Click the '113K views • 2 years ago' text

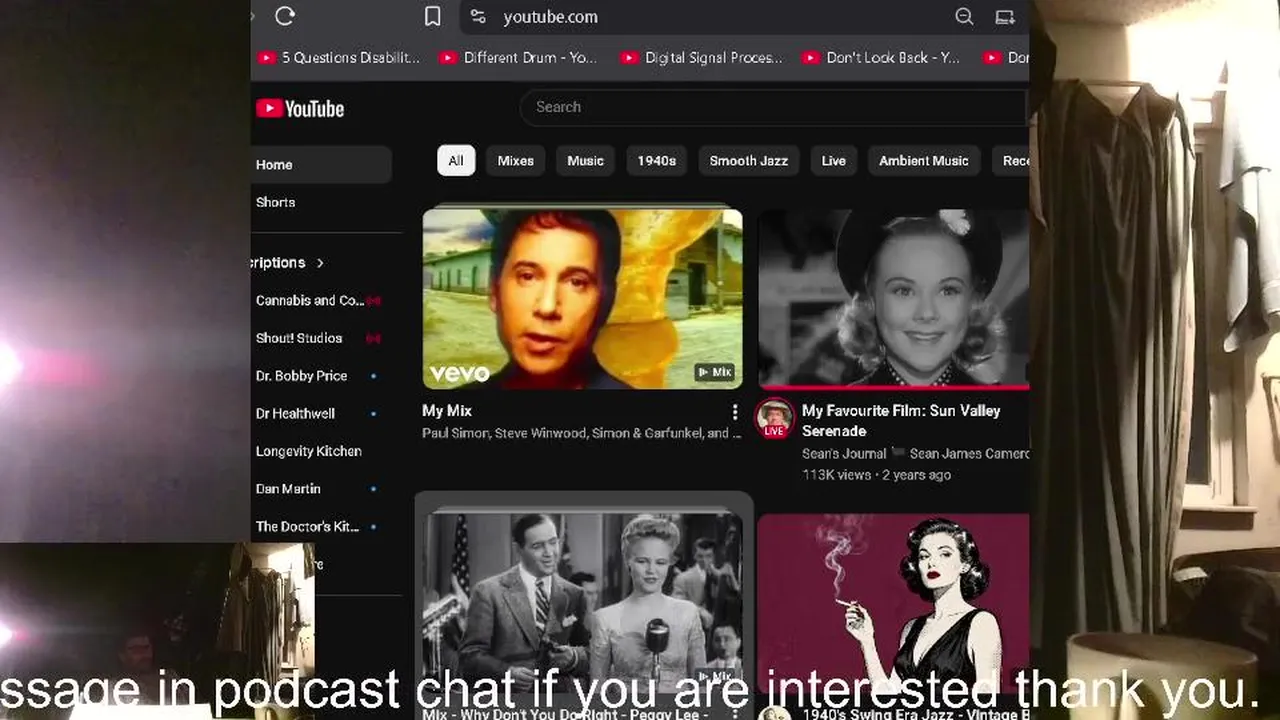coord(876,475)
